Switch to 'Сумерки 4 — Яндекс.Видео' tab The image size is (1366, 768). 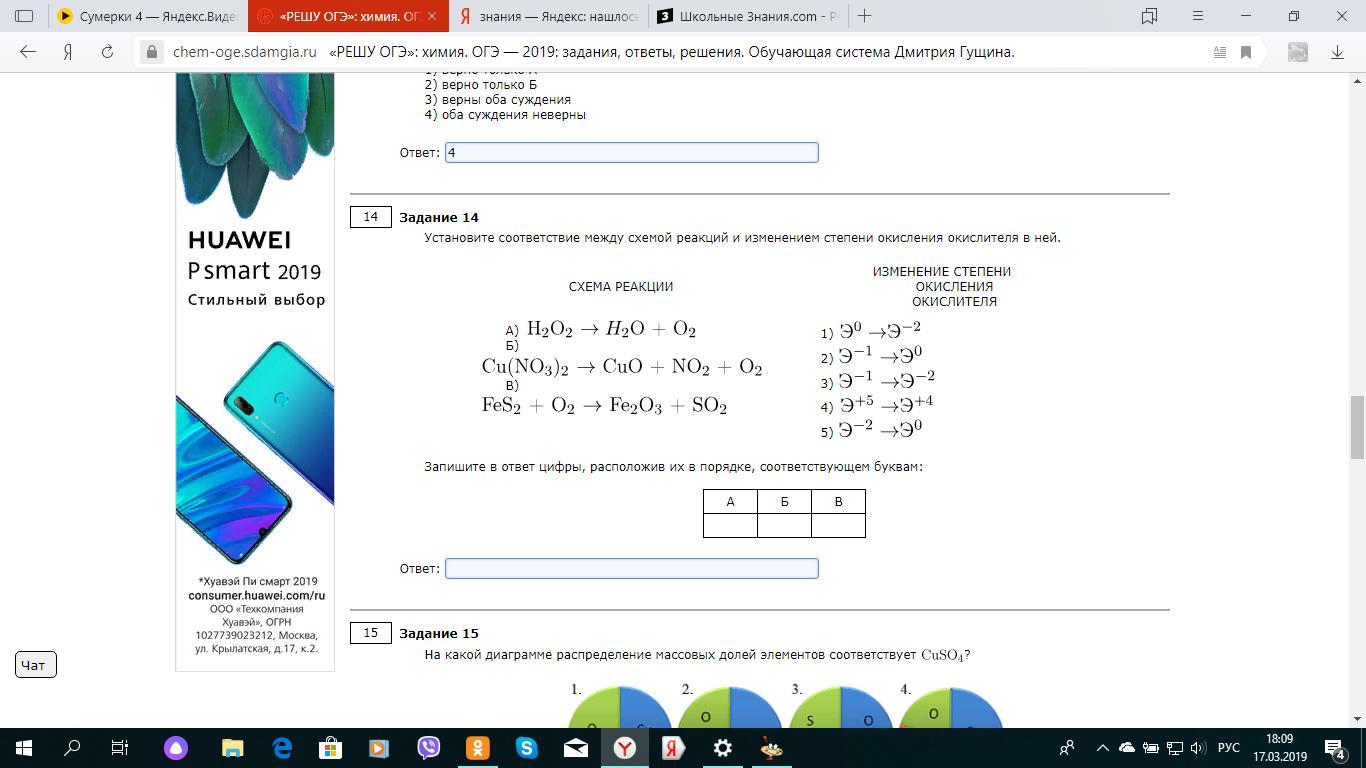click(x=146, y=16)
